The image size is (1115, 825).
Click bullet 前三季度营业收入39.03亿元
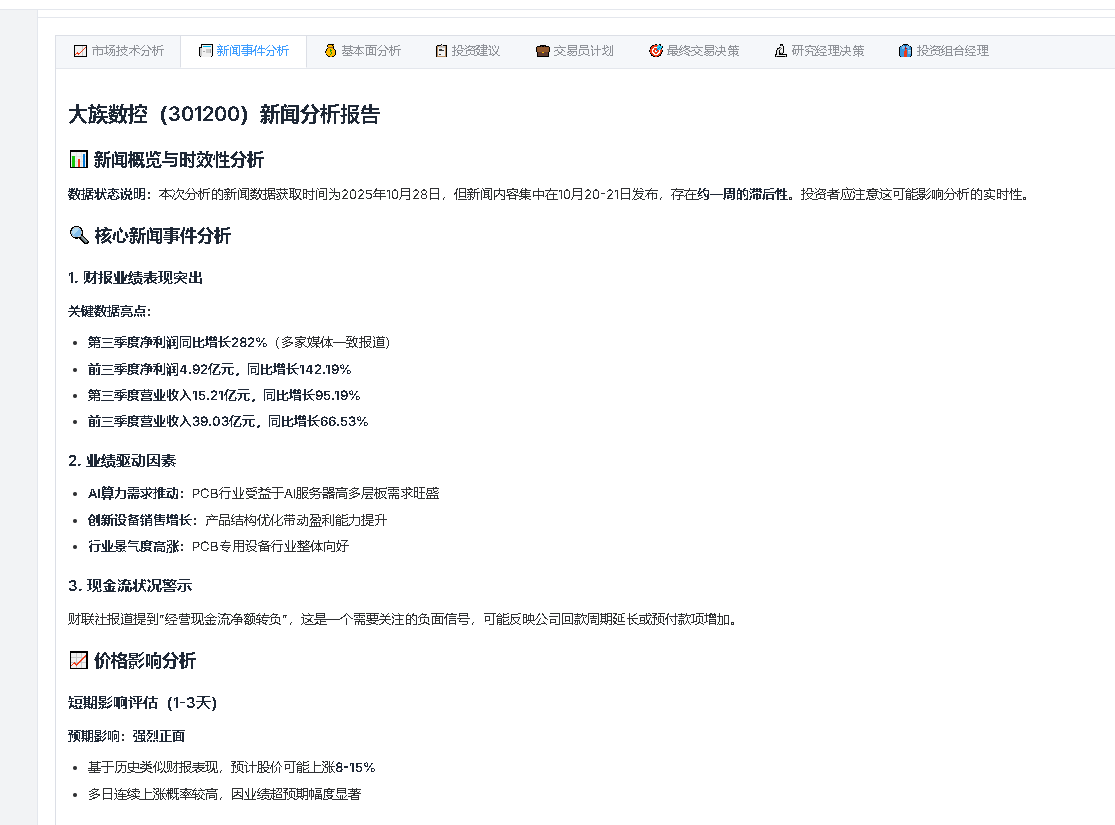tap(228, 422)
